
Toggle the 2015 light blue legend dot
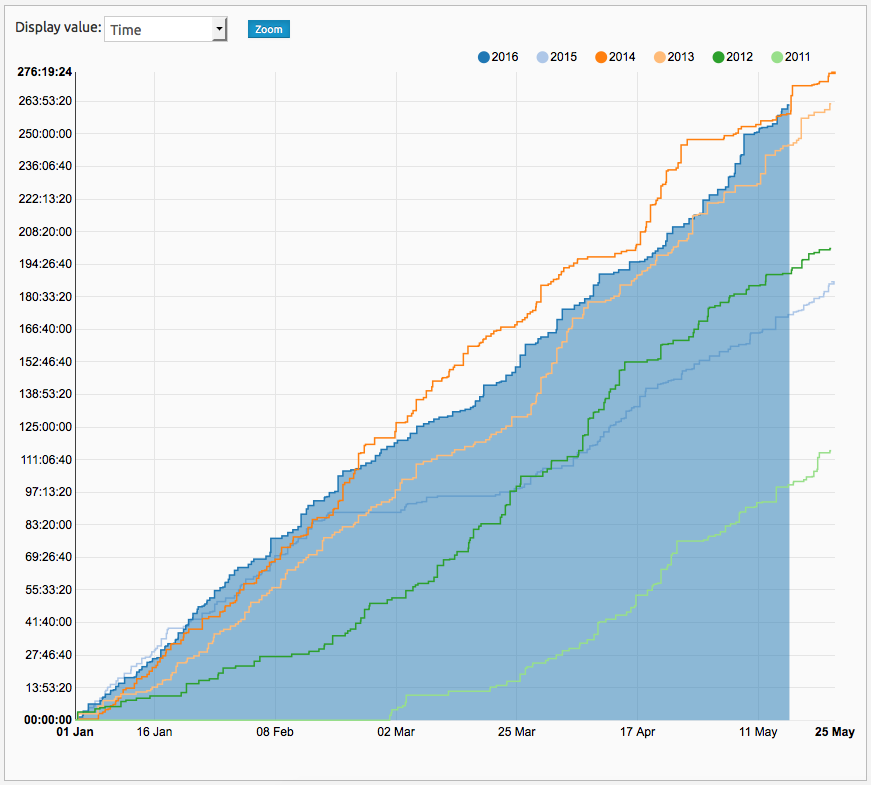coord(544,56)
